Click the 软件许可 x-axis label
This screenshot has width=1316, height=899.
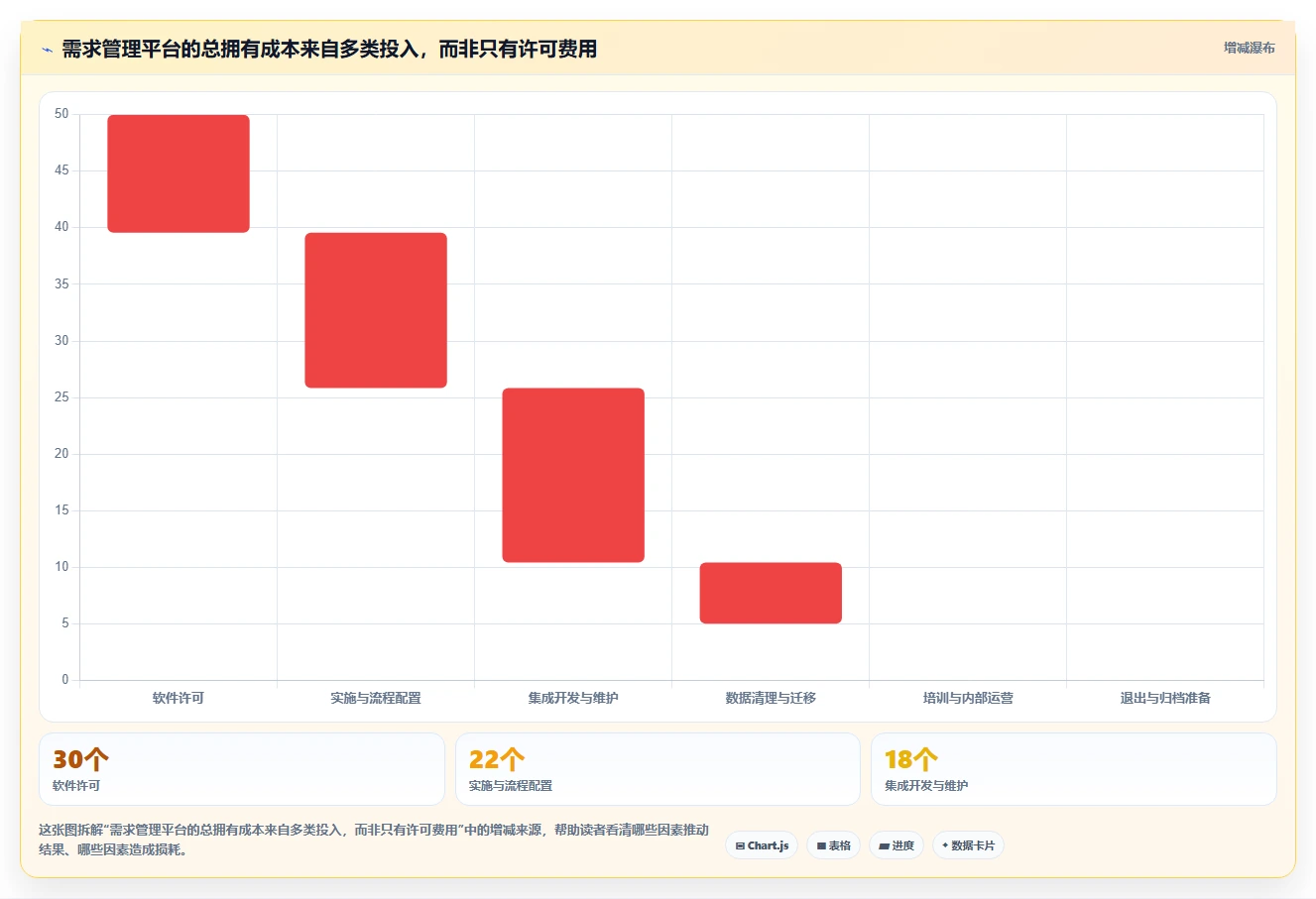click(x=179, y=698)
